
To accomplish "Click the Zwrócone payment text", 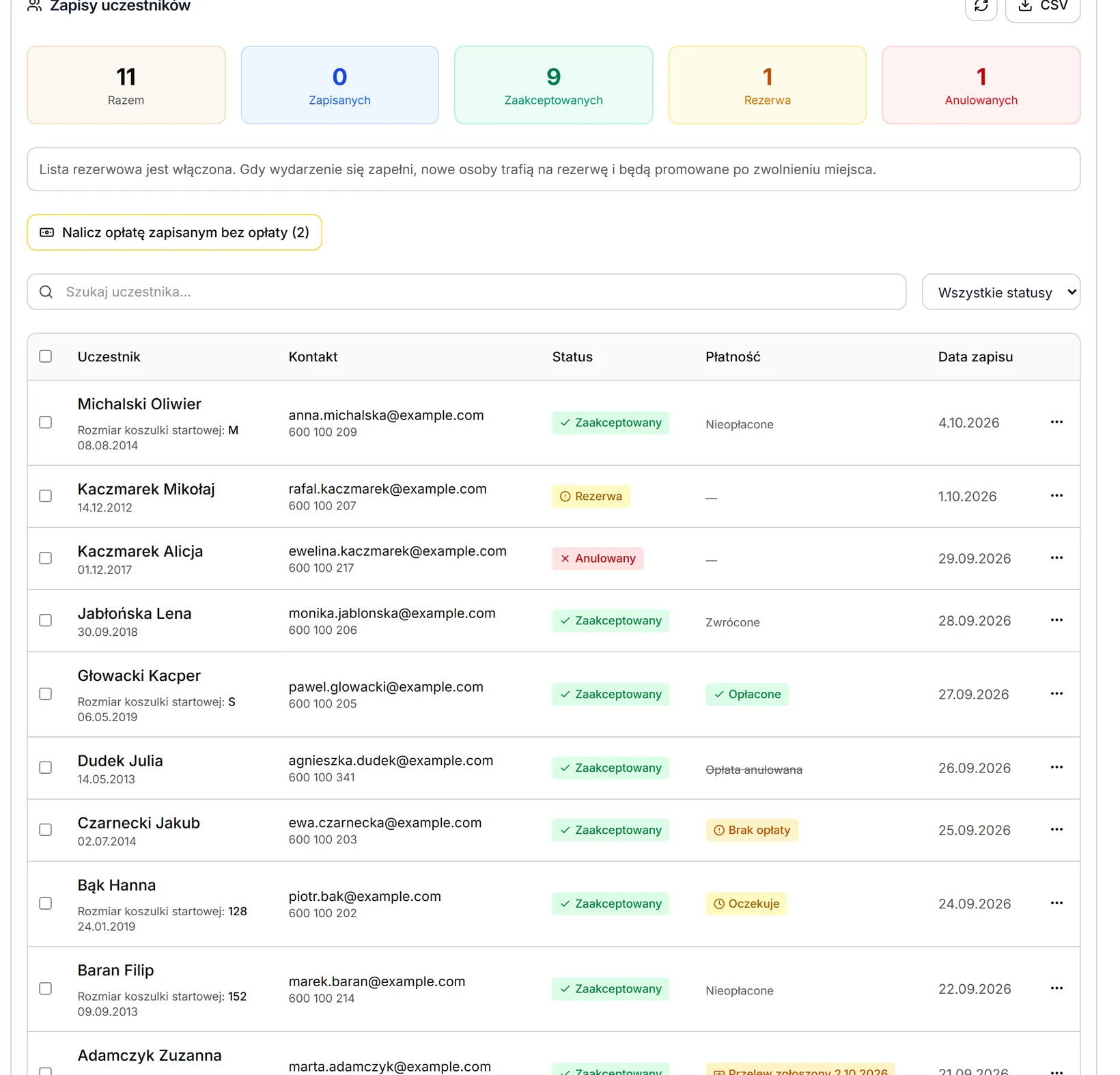I will (733, 622).
